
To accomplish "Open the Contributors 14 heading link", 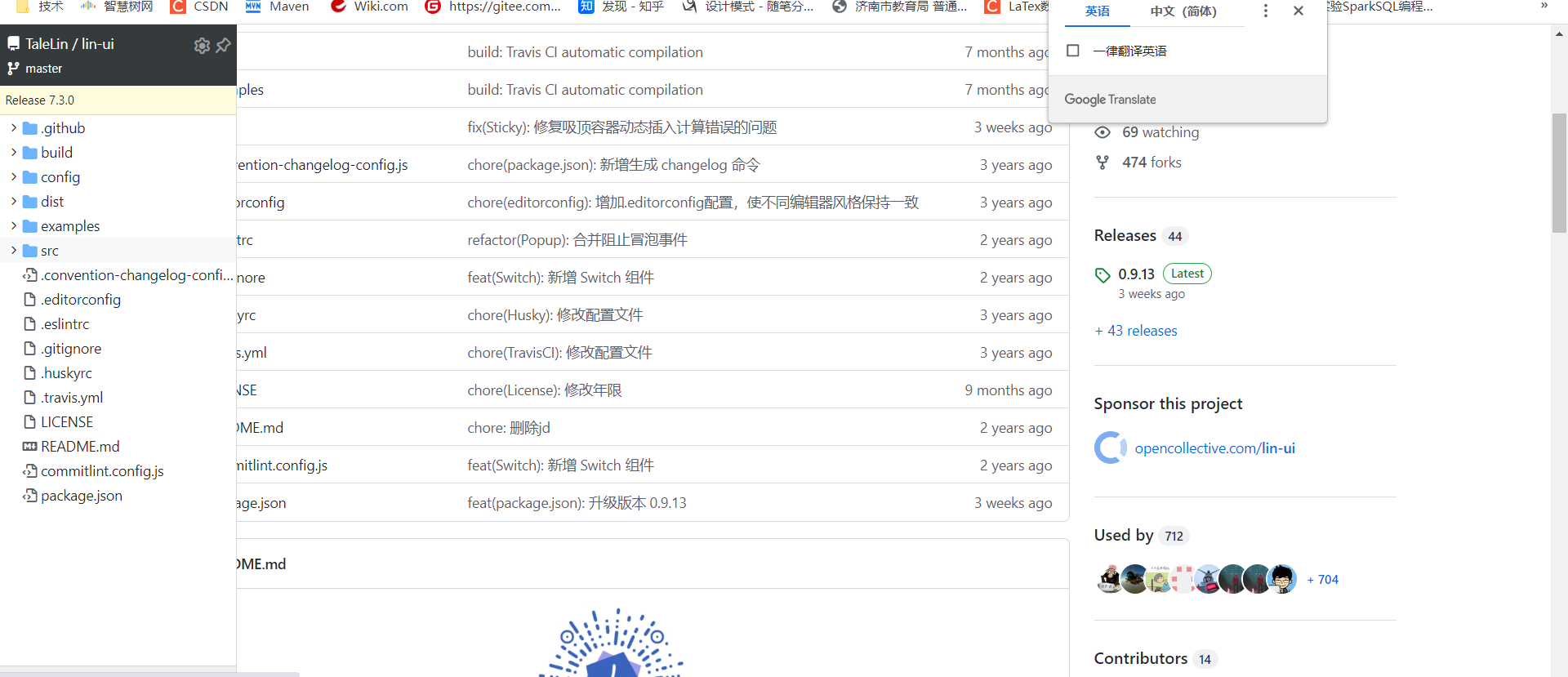I will [x=1155, y=659].
